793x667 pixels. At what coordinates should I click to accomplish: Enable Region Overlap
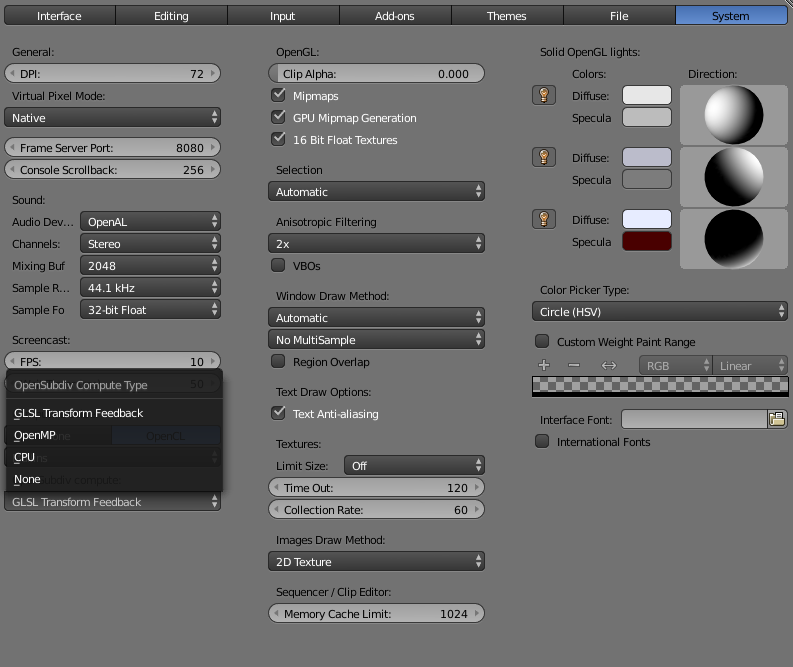(x=278, y=361)
